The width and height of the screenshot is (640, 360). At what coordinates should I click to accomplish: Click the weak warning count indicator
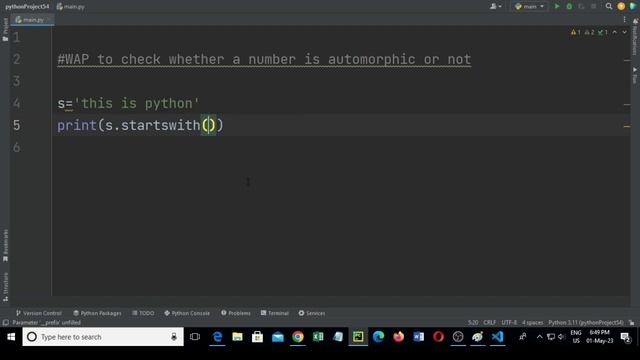[x=589, y=32]
